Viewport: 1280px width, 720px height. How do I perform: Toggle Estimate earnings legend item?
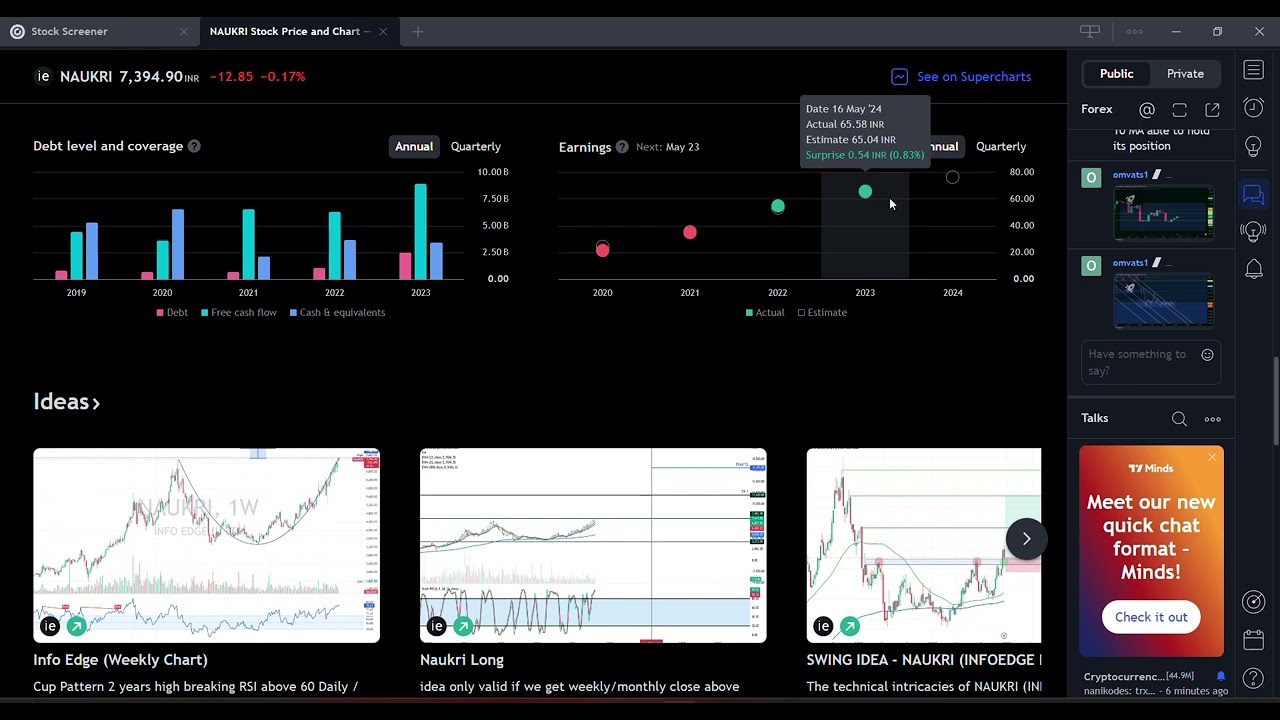(x=822, y=312)
